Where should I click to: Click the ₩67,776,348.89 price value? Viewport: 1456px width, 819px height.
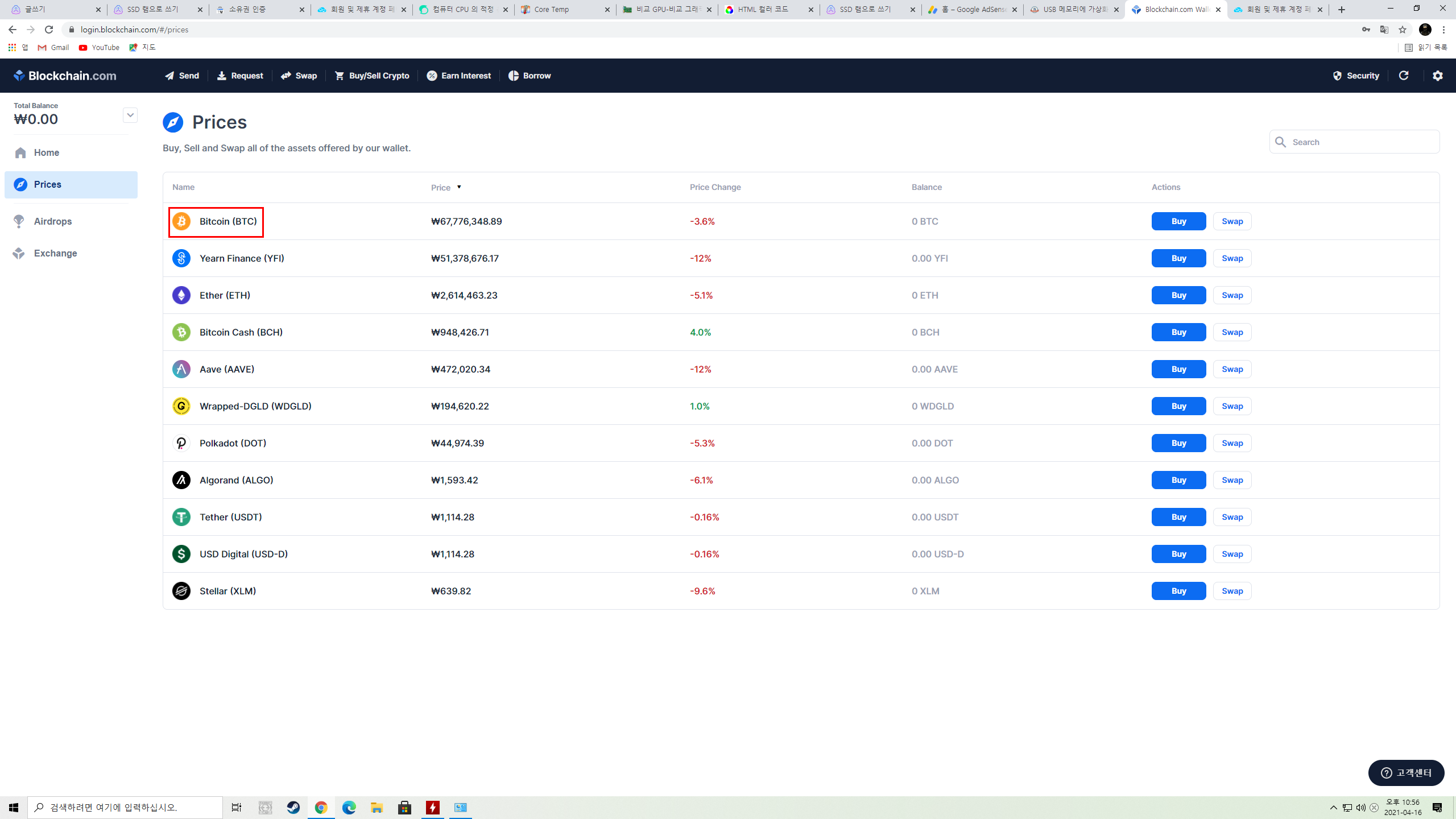click(x=466, y=221)
